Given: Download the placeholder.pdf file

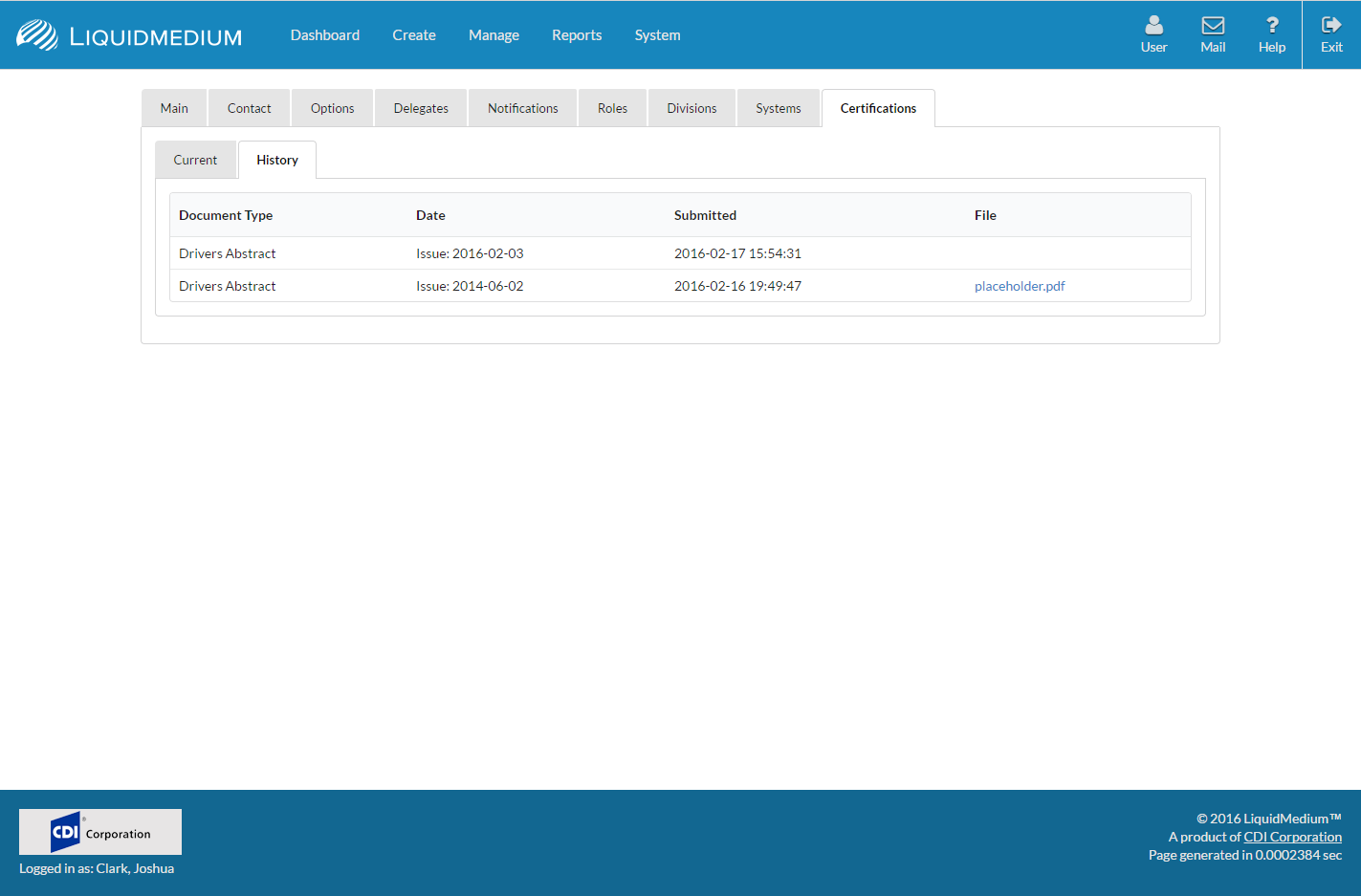Looking at the screenshot, I should coord(1020,286).
